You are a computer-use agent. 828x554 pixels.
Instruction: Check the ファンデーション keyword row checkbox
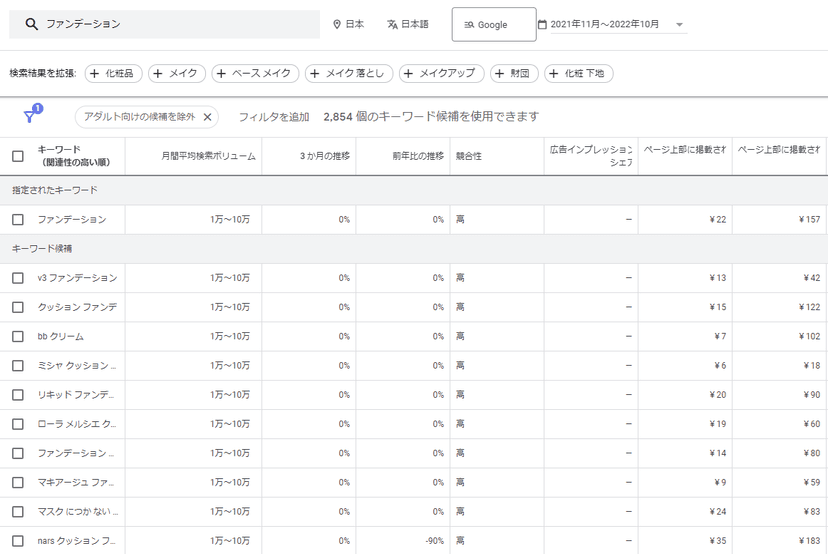(18, 220)
